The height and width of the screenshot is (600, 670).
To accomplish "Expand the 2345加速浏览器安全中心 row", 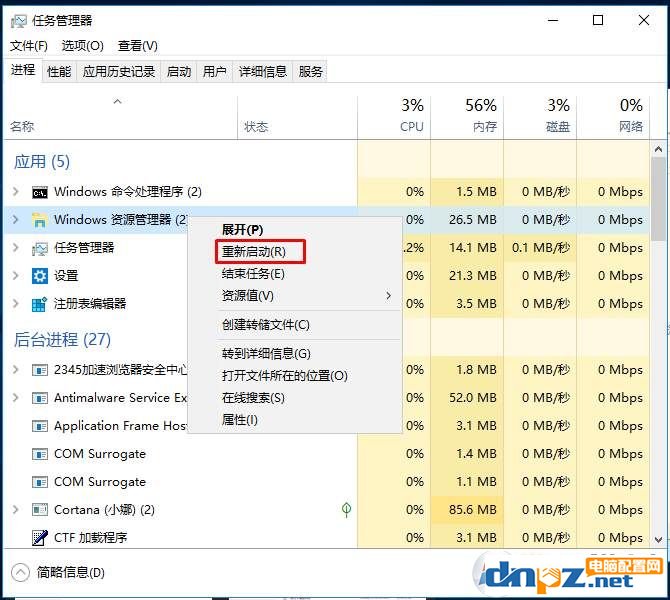I will pos(16,369).
